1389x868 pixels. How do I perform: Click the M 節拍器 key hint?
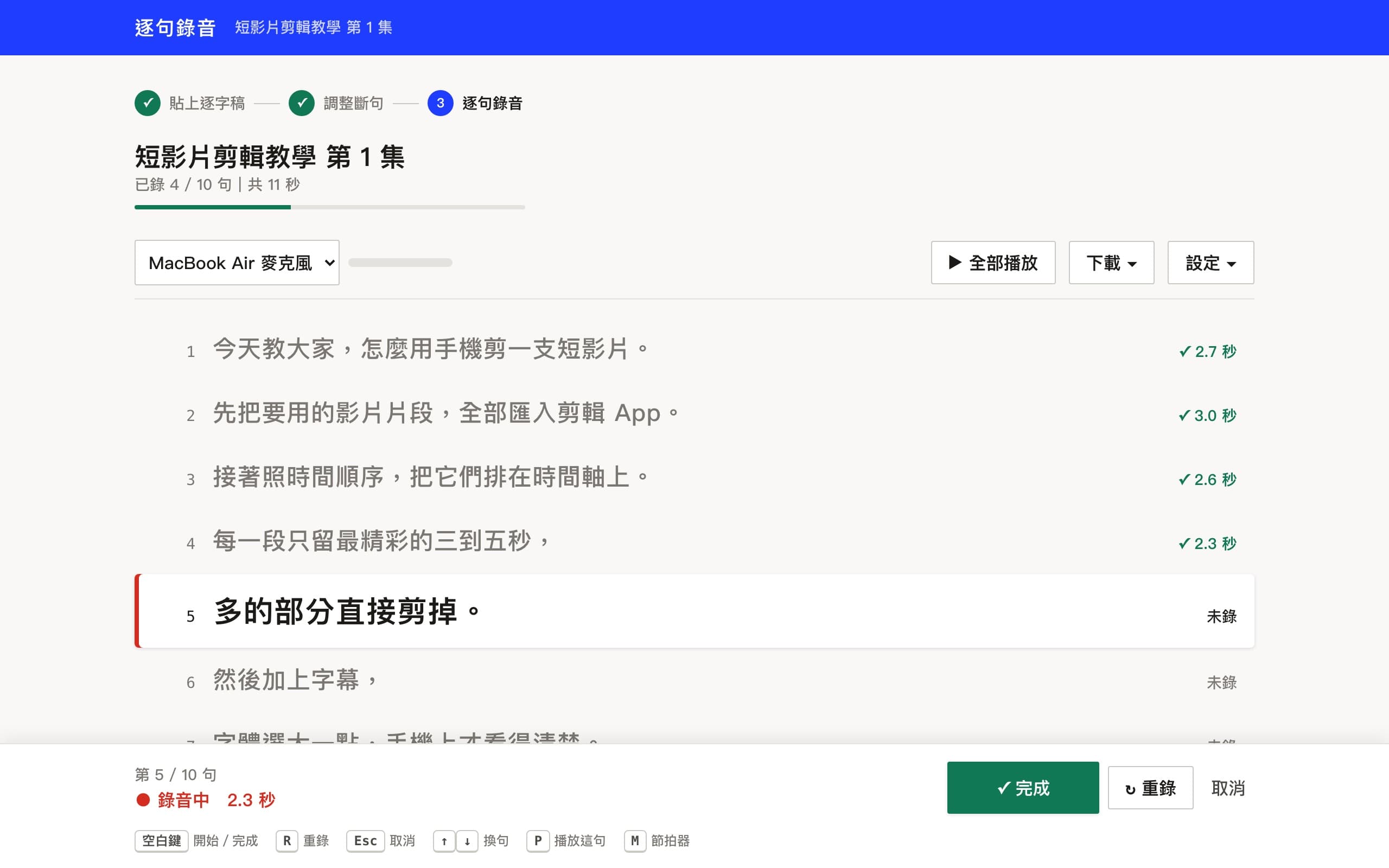click(x=635, y=841)
